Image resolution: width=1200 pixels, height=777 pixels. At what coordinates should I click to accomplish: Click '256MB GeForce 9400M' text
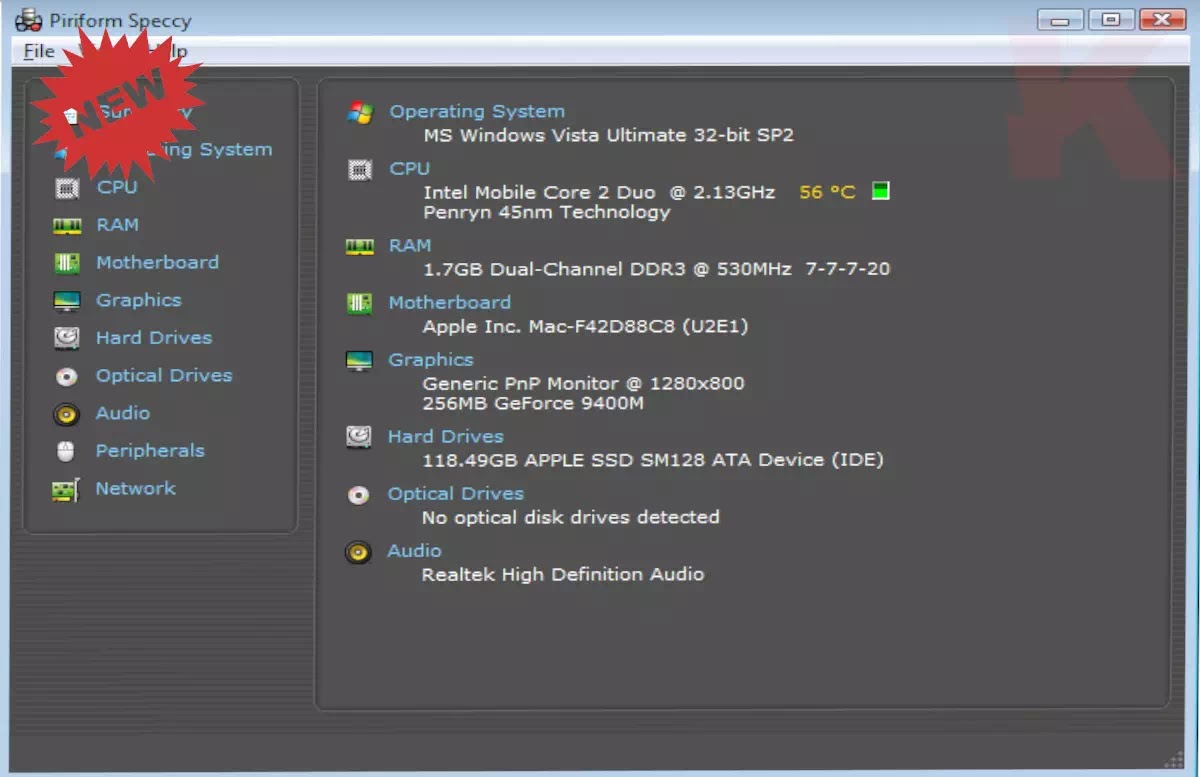(533, 403)
